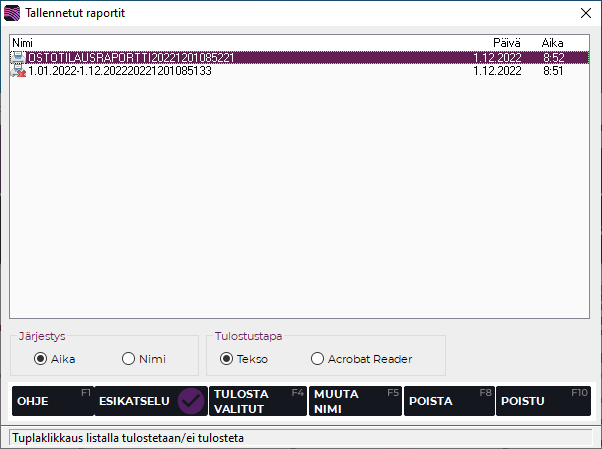
Task: Click the status bar hint text
Action: 128,438
